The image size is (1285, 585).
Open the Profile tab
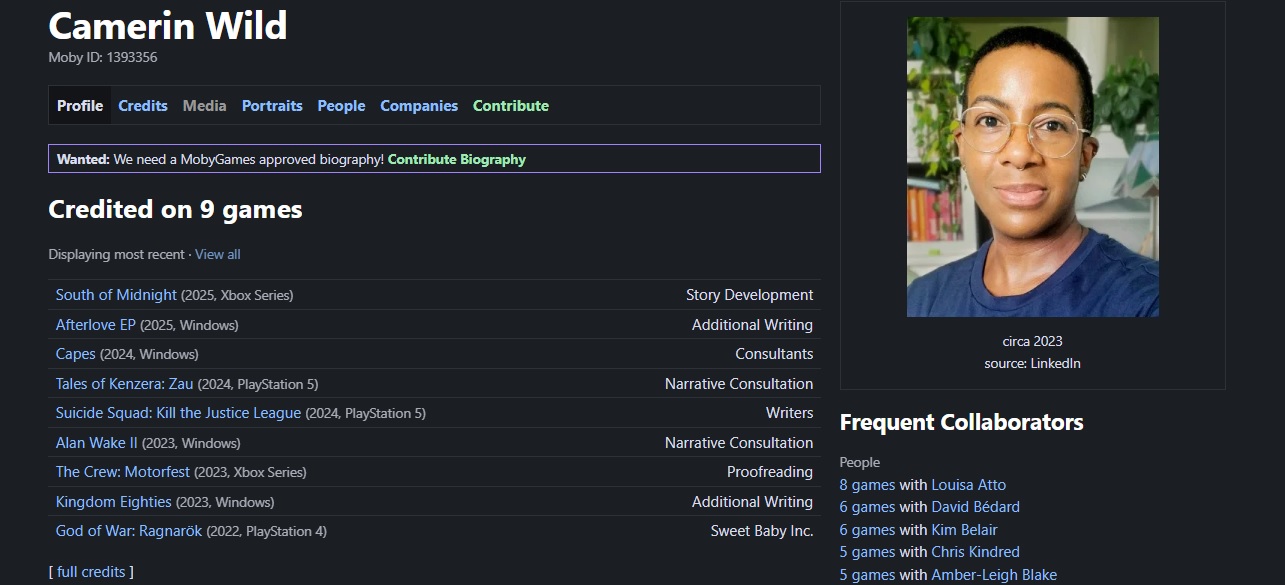click(80, 105)
